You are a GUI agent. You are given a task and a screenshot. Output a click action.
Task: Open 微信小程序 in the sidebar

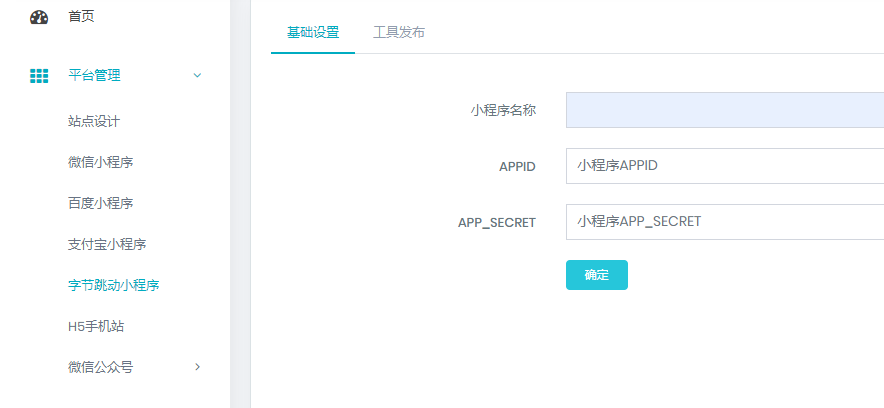[x=101, y=162]
